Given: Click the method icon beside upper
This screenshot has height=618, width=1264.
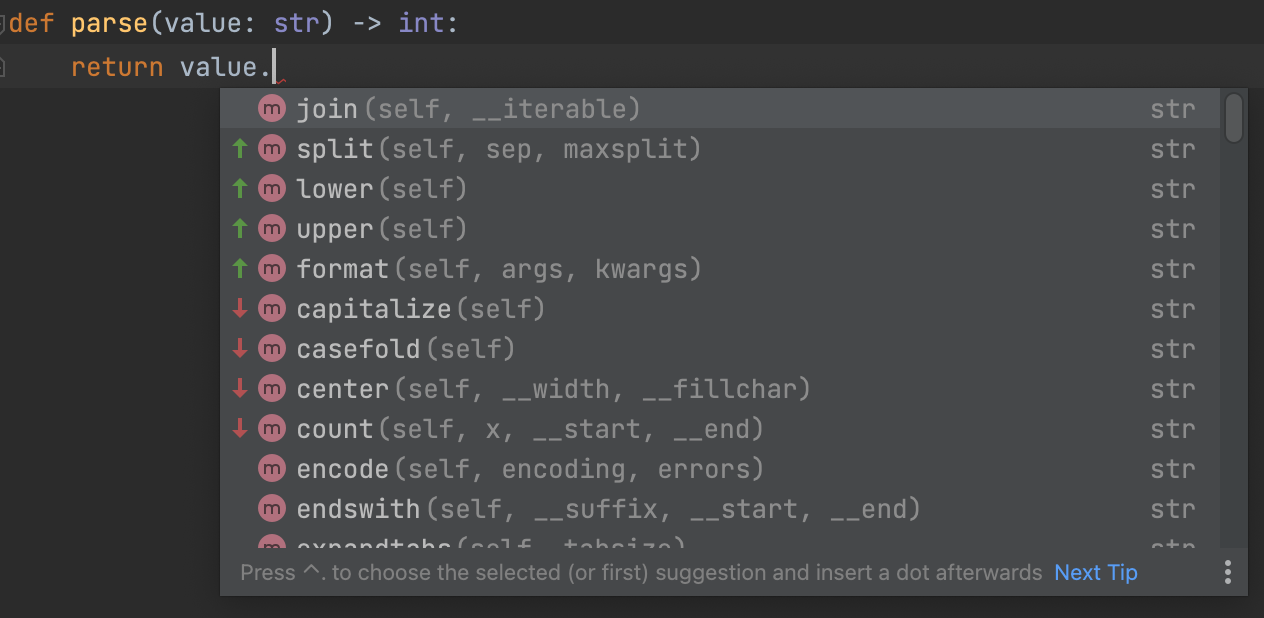Looking at the screenshot, I should coord(271,229).
